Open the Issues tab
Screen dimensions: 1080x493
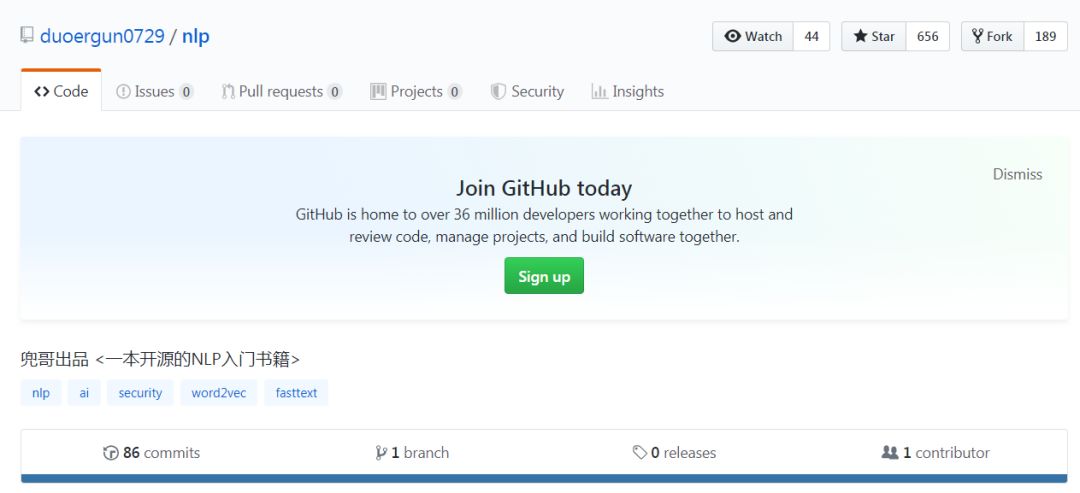(x=155, y=92)
